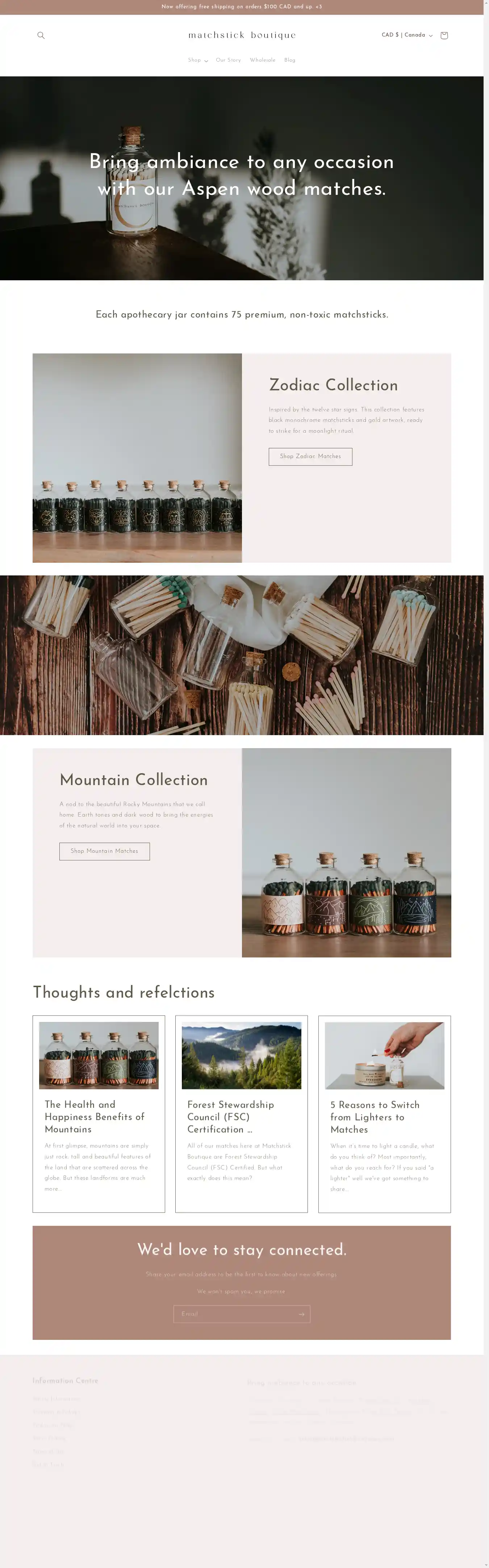Click inside the Email input field

tap(234, 1313)
